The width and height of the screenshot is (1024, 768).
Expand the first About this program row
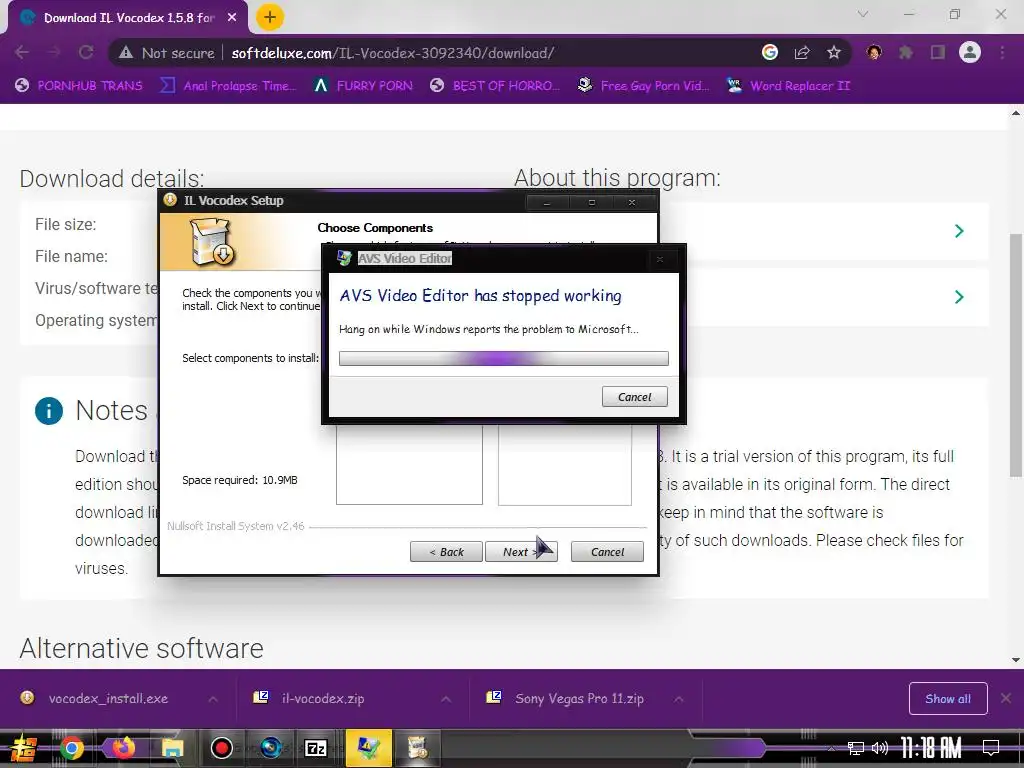[x=959, y=231]
